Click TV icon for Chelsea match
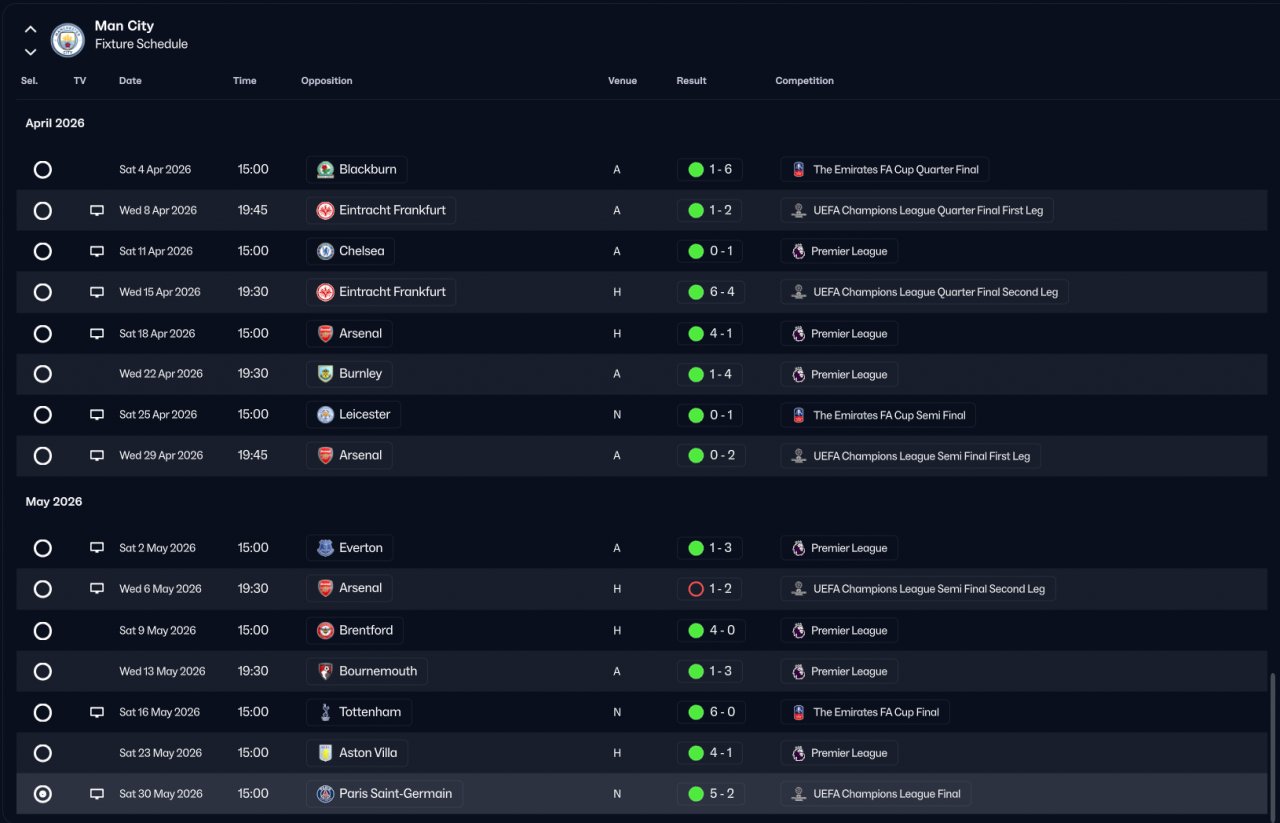This screenshot has width=1280, height=823. [x=97, y=251]
